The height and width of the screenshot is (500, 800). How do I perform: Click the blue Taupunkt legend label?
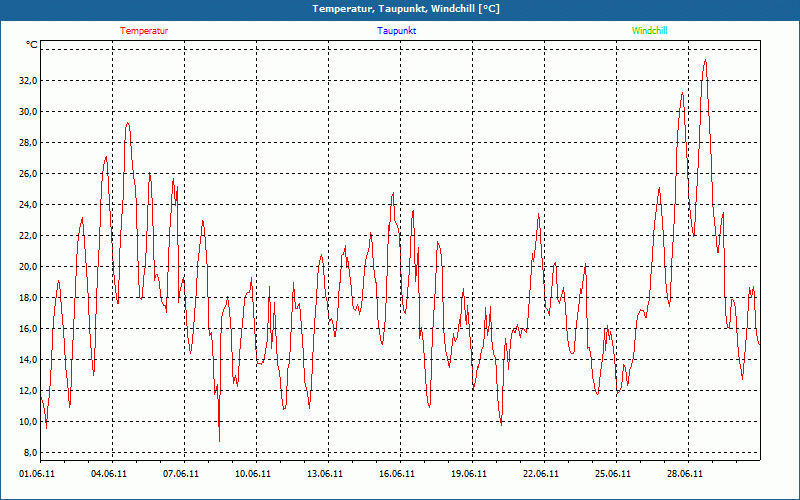(x=397, y=31)
